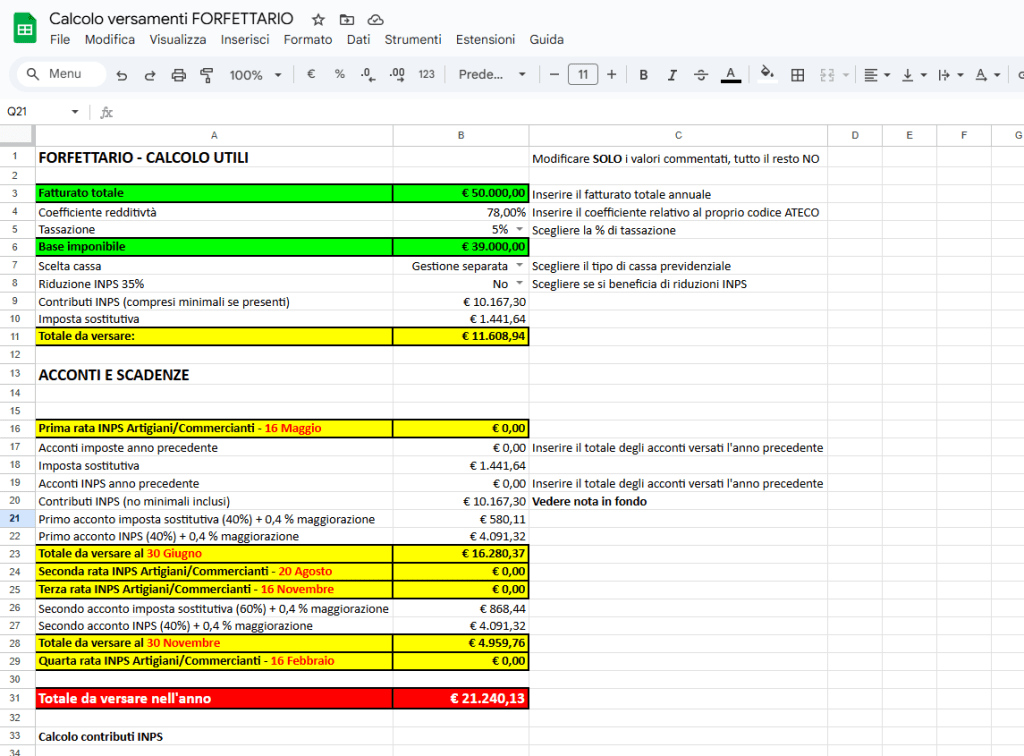
Task: Select column C header
Action: 678,135
